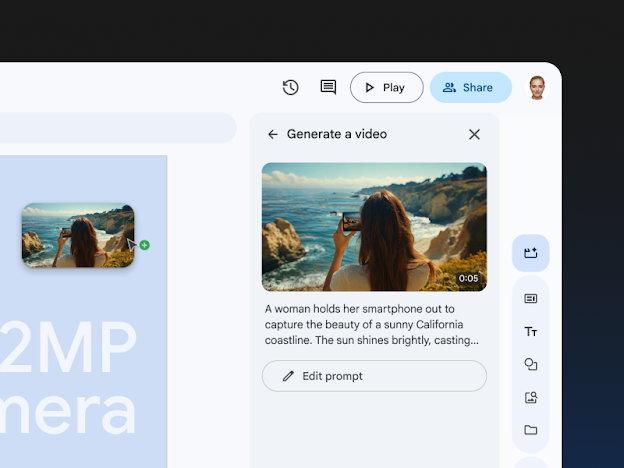Select the "2MP" heading text on slide
The width and height of the screenshot is (624, 468).
click(70, 348)
